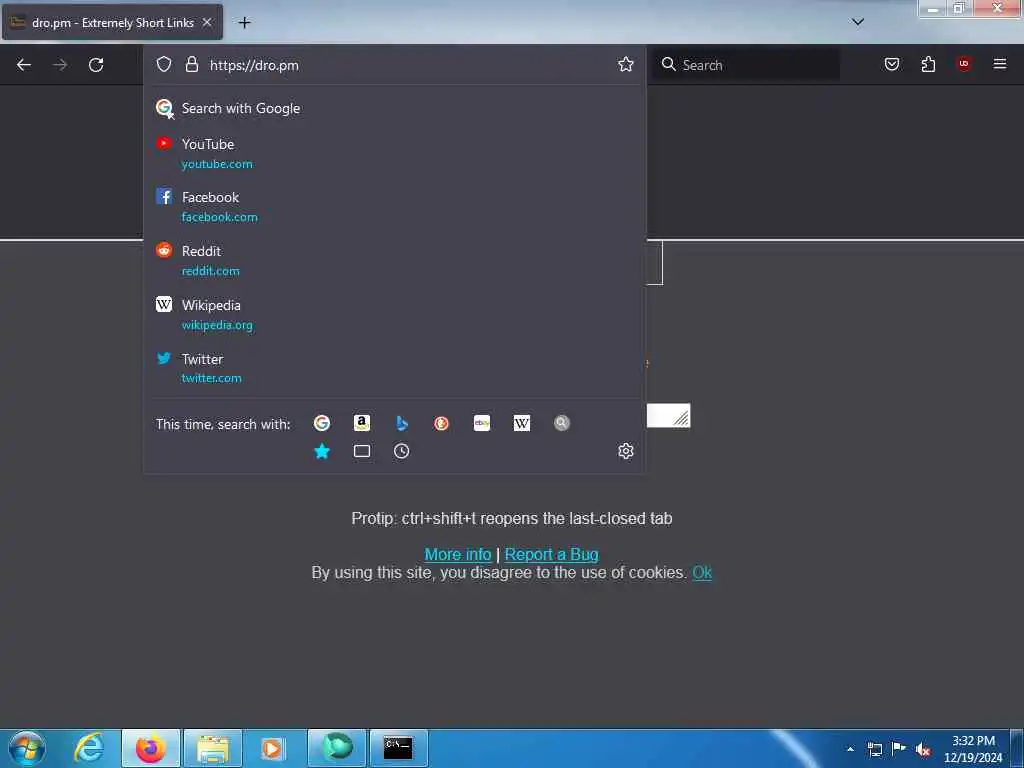Click the muted volume tray icon
1024x768 pixels.
click(923, 749)
